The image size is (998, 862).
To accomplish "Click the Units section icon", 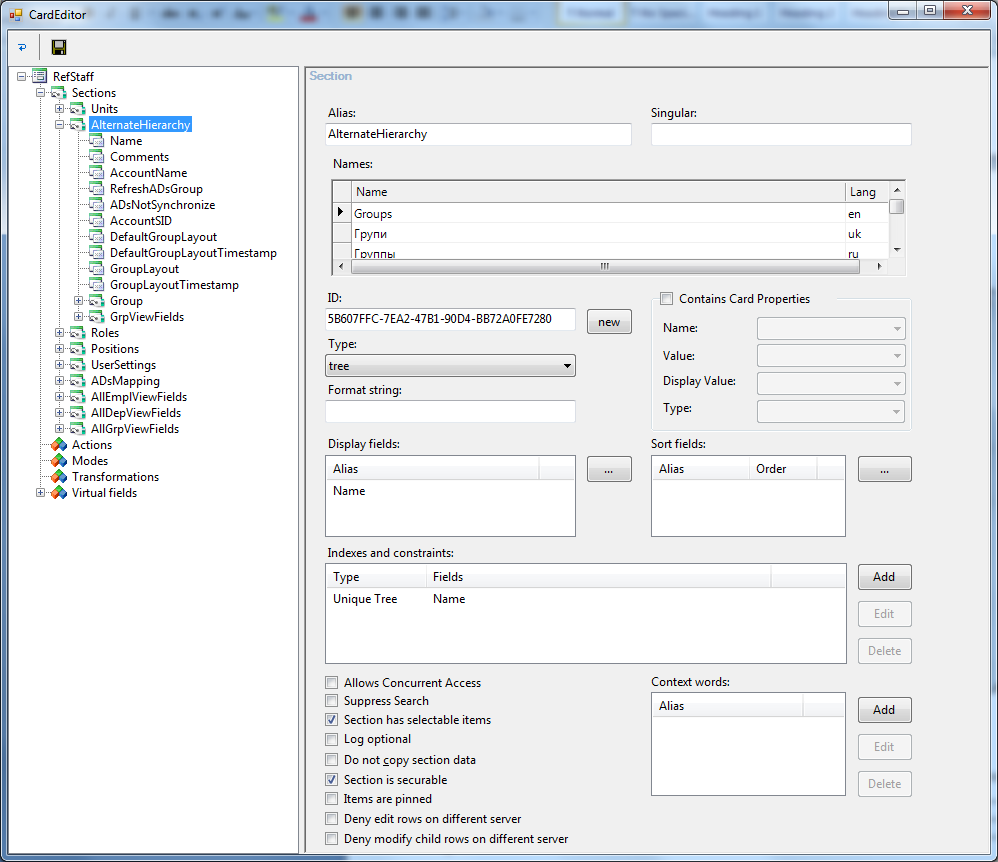I will point(78,109).
